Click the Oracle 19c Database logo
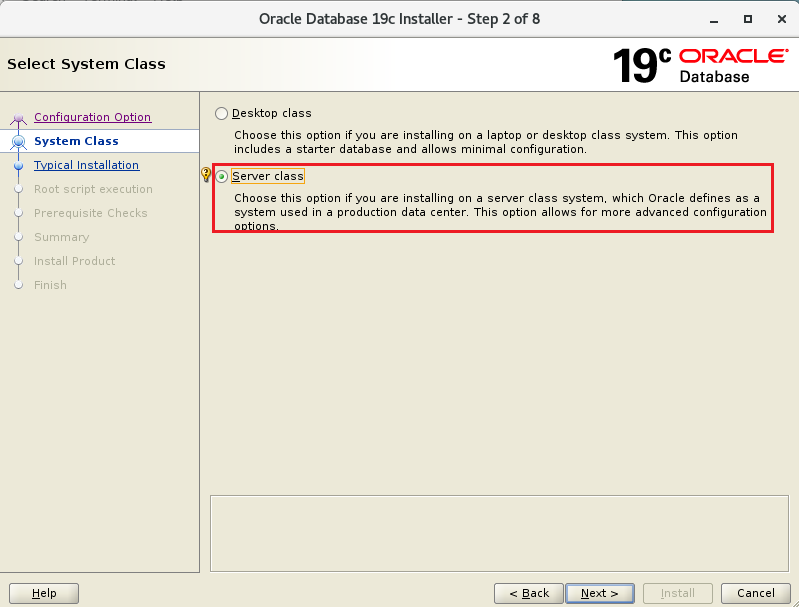Viewport: 799px width, 607px height. tap(701, 65)
